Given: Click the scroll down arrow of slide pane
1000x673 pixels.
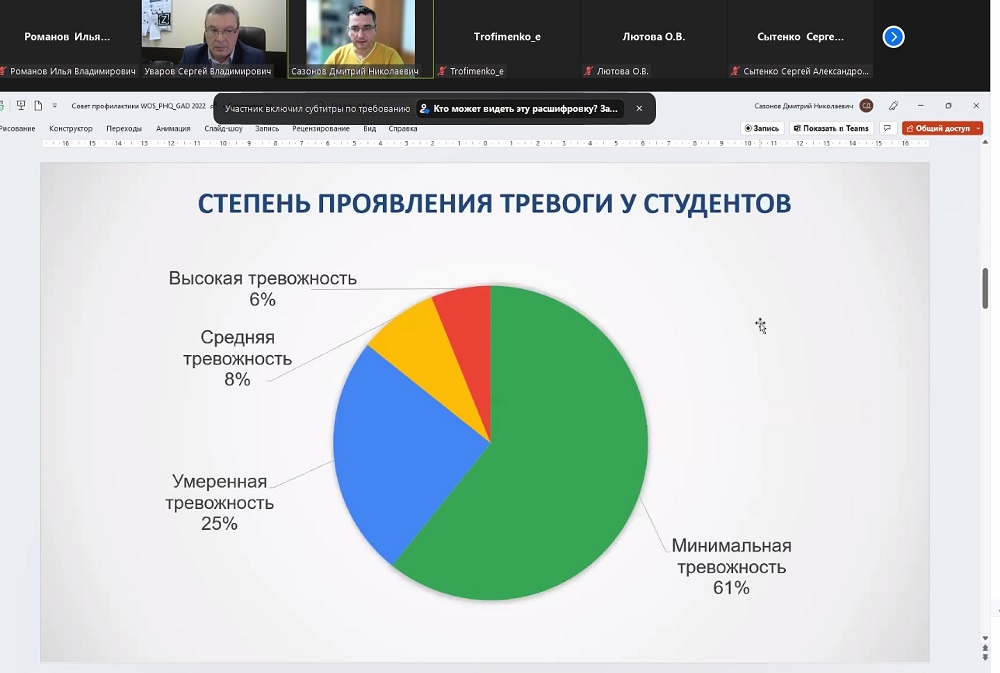Looking at the screenshot, I should (x=985, y=638).
